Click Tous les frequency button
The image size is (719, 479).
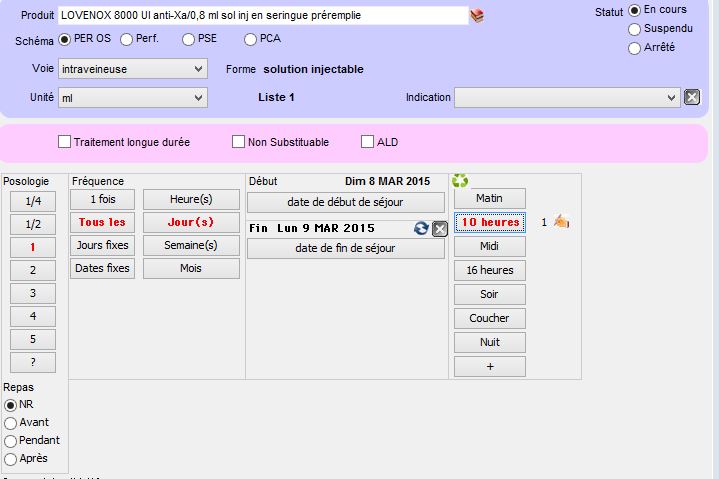click(x=102, y=222)
